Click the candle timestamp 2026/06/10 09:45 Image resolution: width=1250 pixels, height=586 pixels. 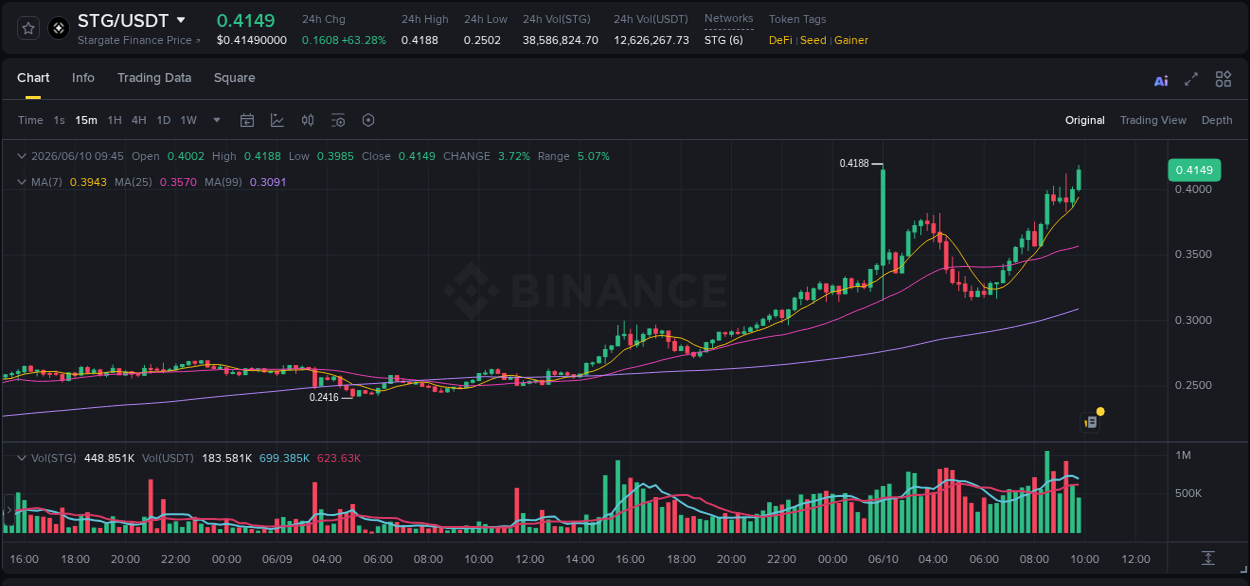pyautogui.click(x=77, y=156)
